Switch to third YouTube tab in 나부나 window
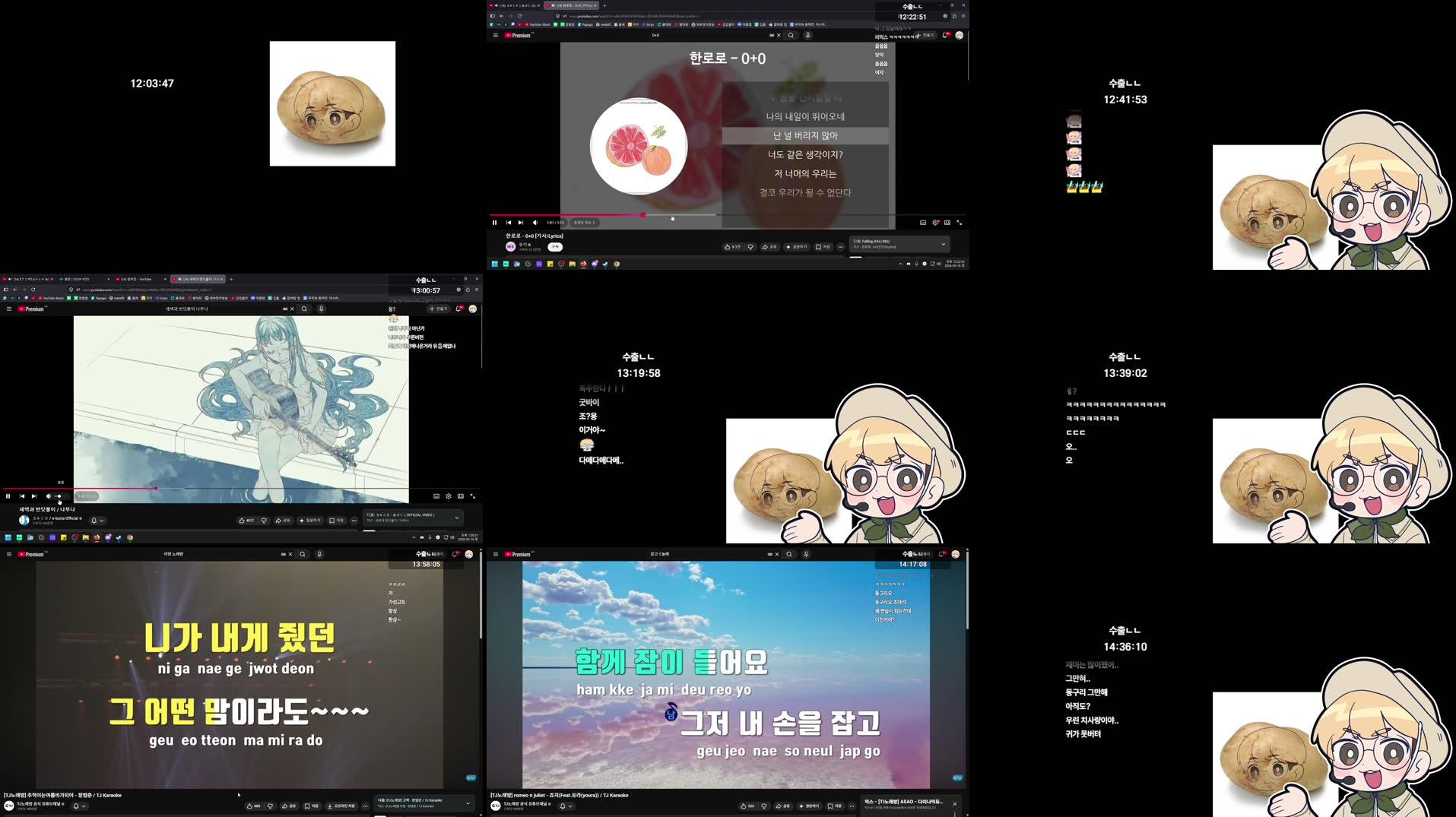Screen dimensions: 1456x817 [141, 279]
